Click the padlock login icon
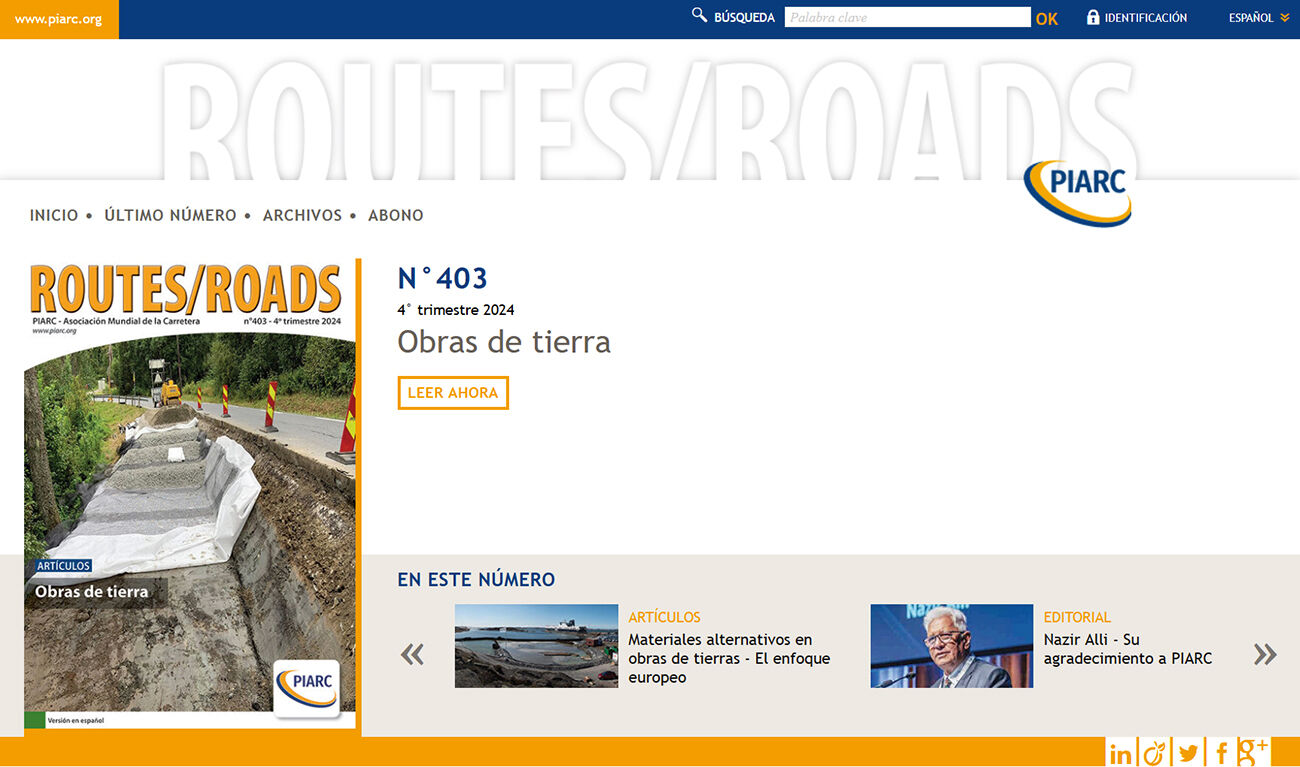Viewport: 1300px width, 767px height. click(x=1093, y=17)
